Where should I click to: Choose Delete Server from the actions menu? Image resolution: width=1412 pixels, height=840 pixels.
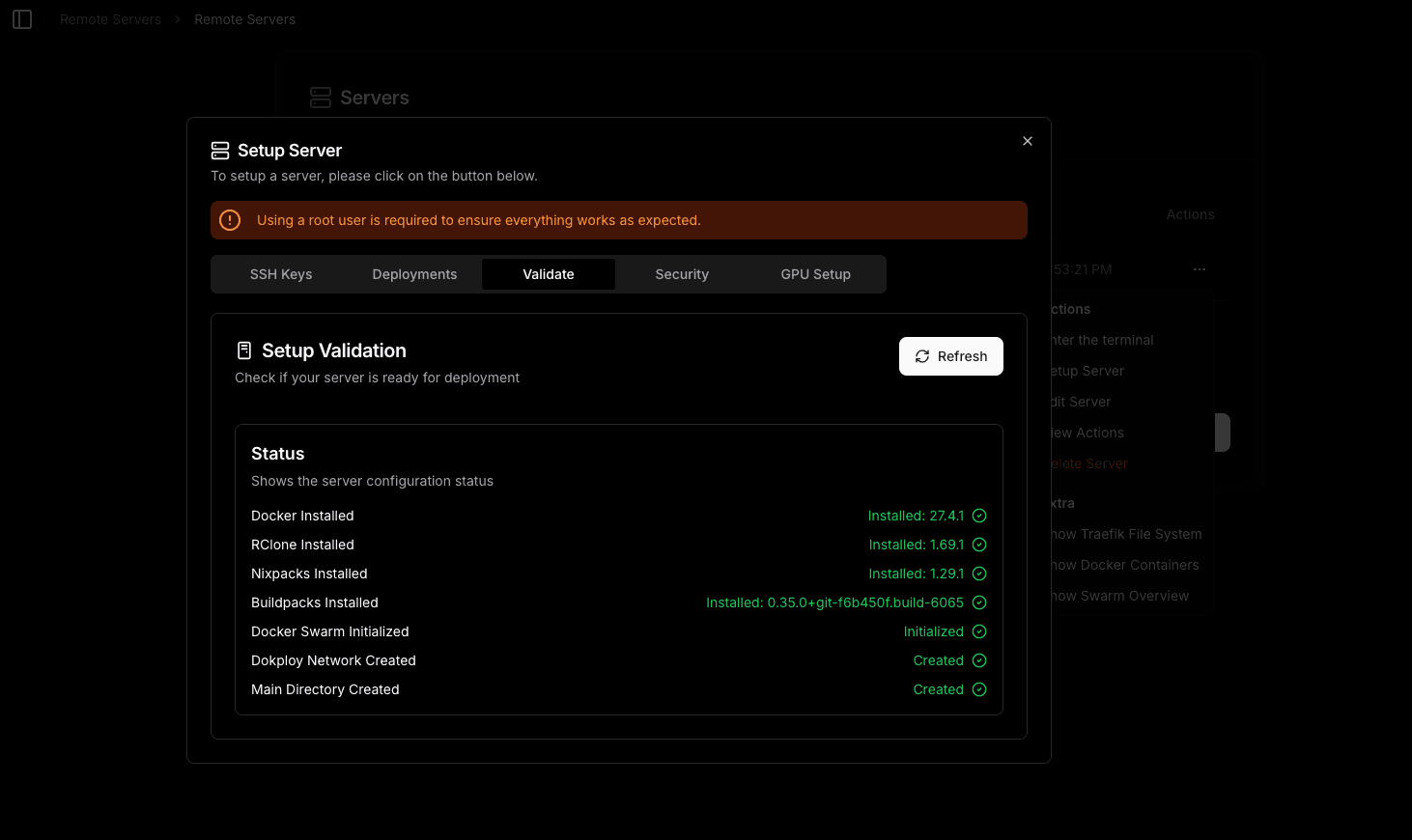1089,463
